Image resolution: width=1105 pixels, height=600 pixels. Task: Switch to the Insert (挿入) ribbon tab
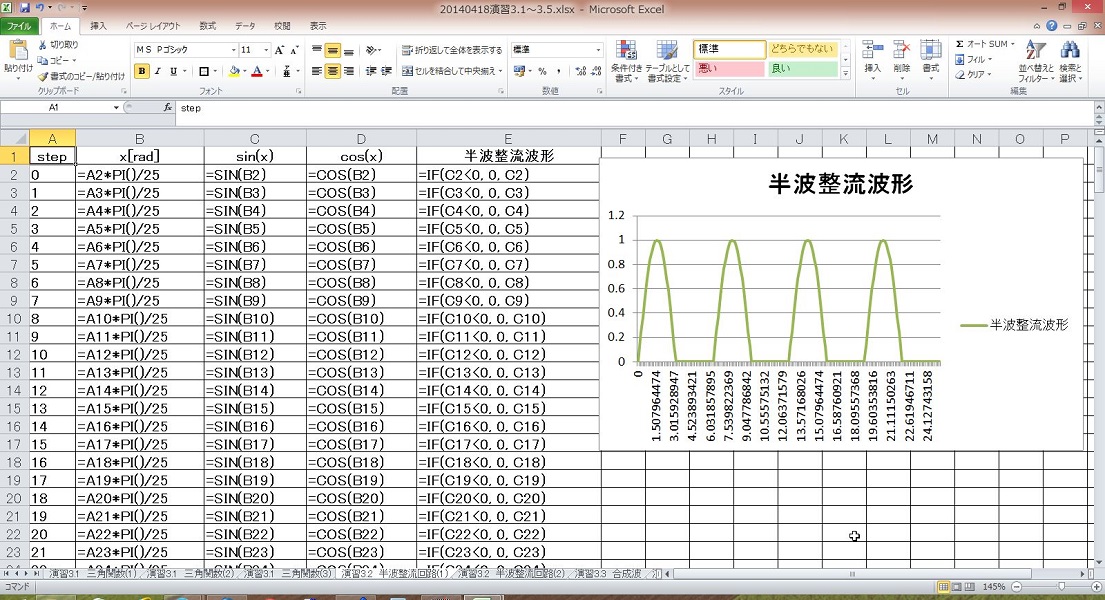(99, 26)
